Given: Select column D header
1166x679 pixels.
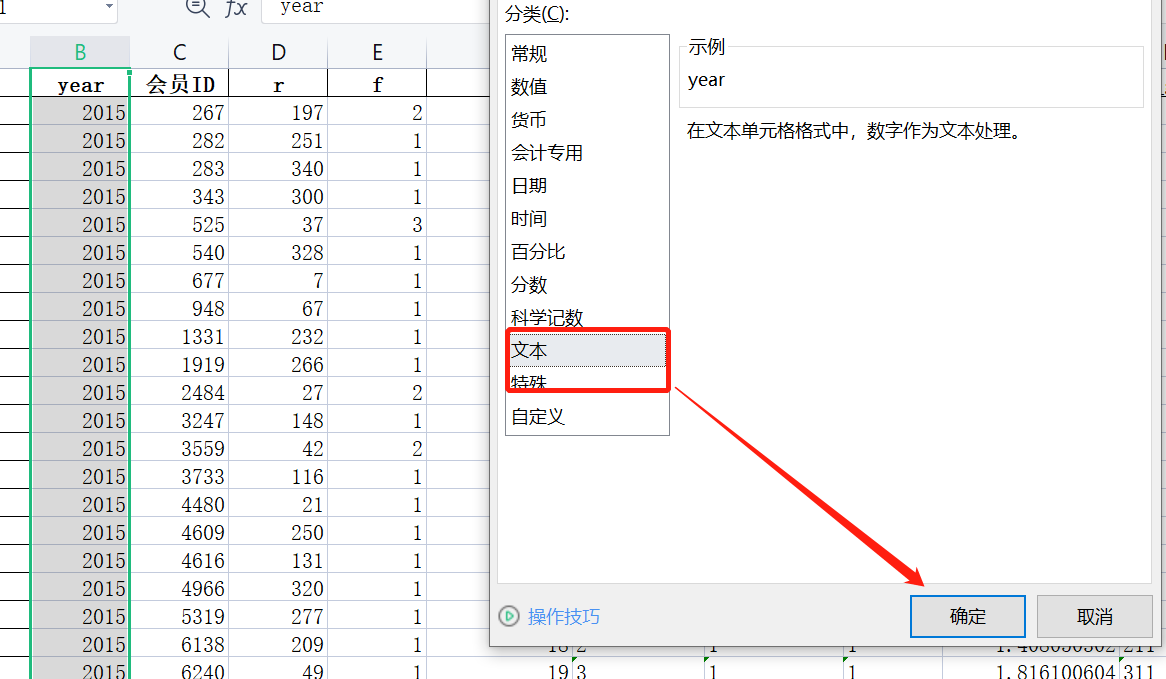Looking at the screenshot, I should tap(278, 52).
